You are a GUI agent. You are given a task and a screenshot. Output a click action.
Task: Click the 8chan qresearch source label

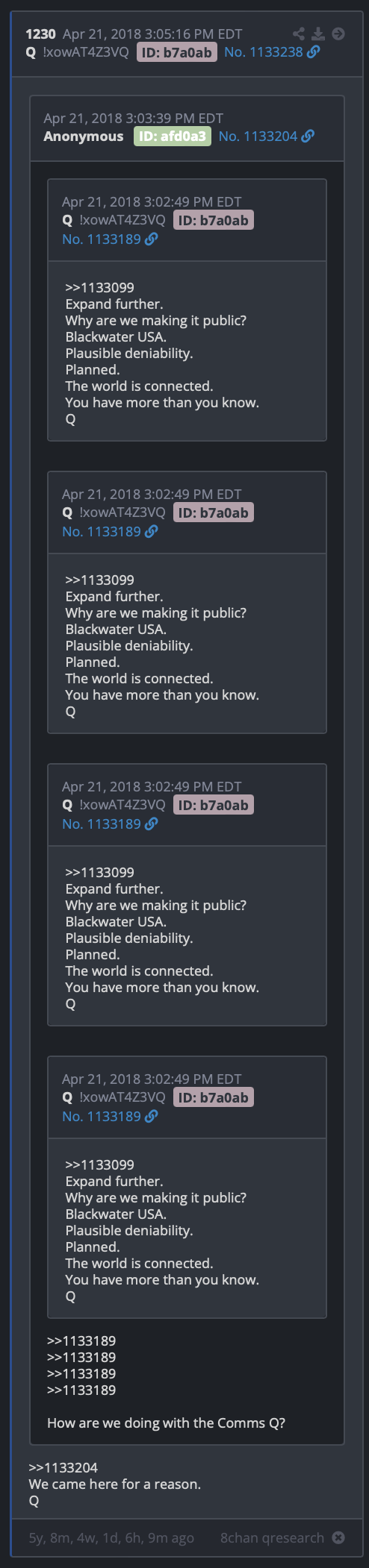(x=272, y=1537)
